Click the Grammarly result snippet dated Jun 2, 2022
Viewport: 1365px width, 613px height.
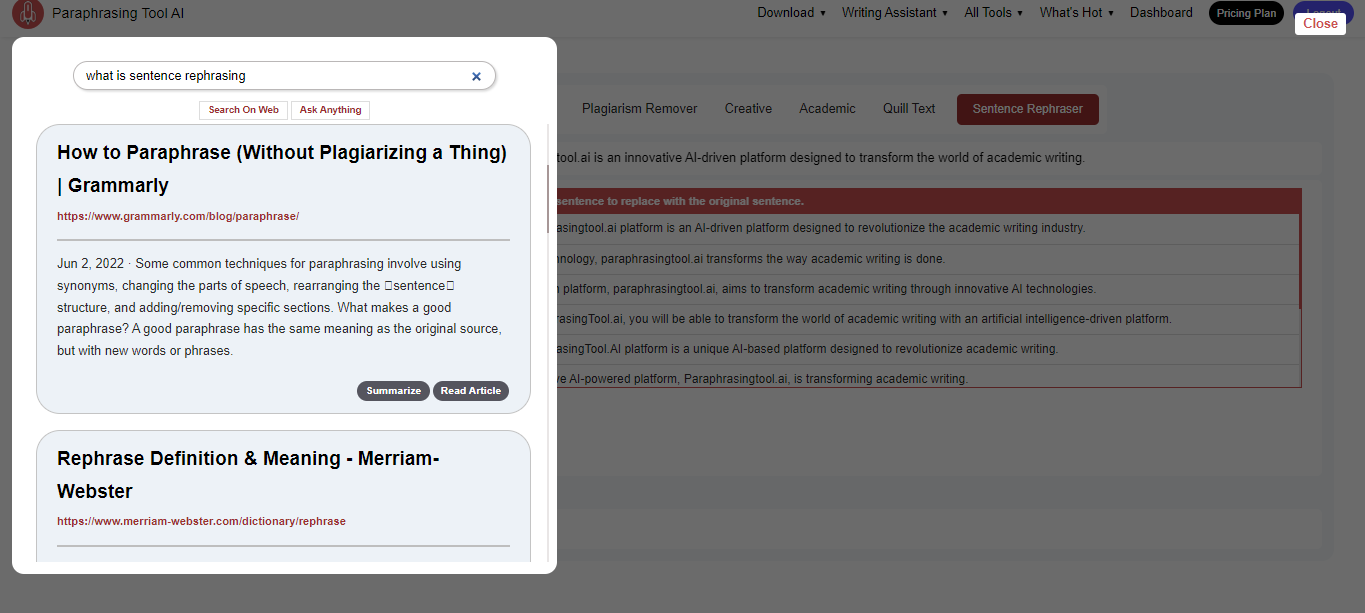pos(279,308)
